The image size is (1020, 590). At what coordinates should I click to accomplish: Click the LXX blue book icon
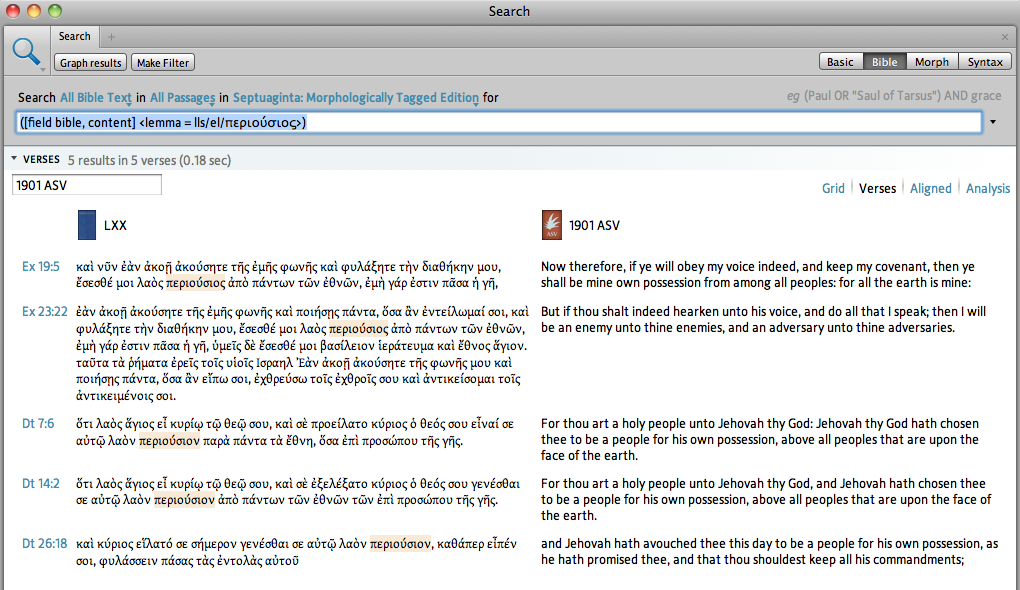click(x=87, y=225)
